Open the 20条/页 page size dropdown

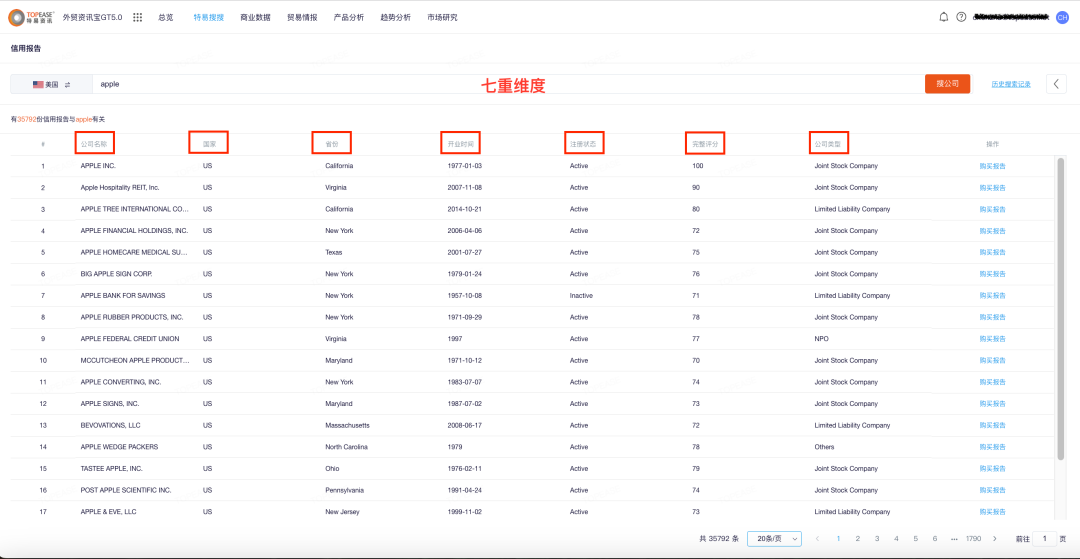tap(774, 538)
